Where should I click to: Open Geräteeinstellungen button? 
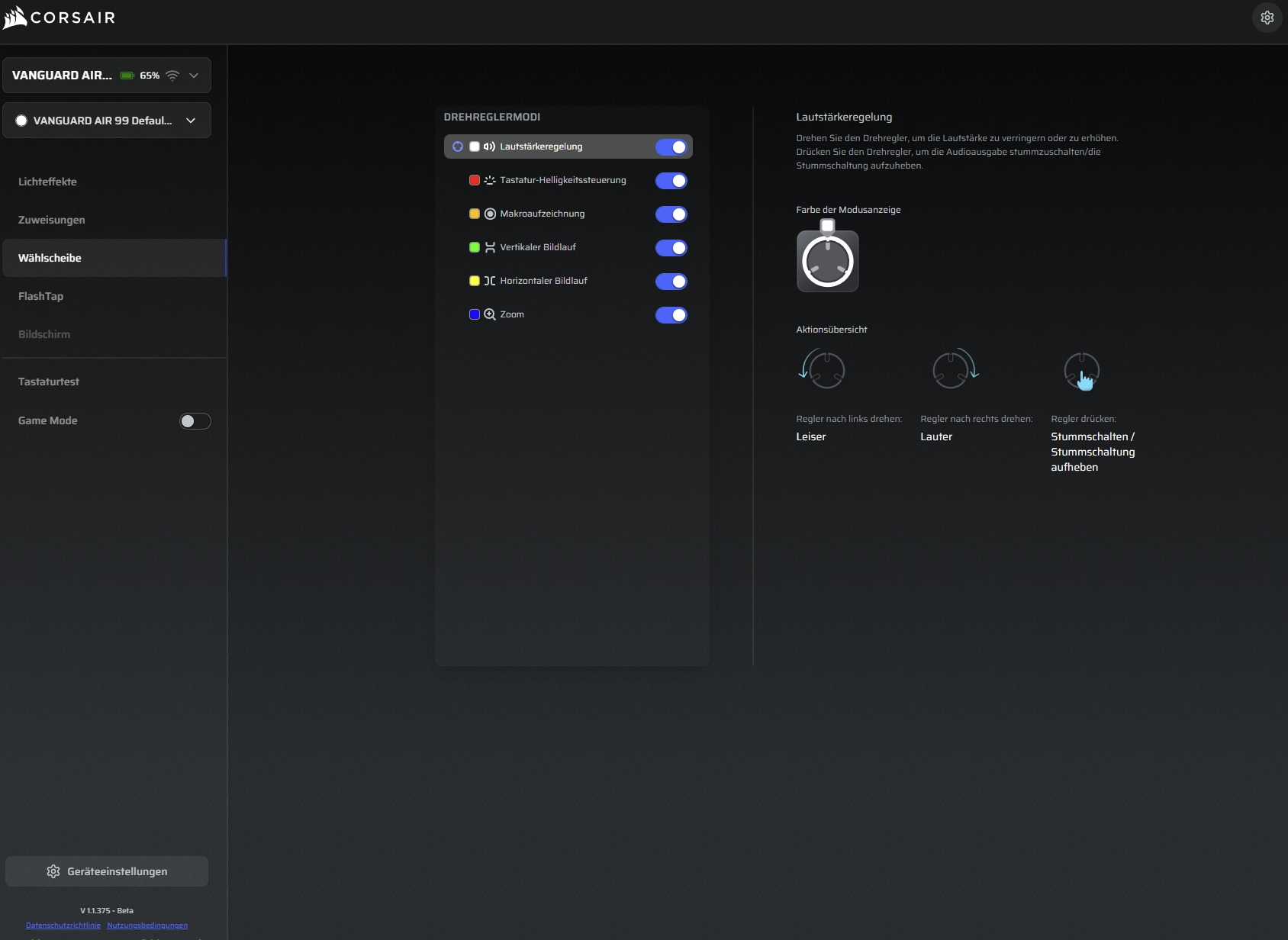point(107,871)
